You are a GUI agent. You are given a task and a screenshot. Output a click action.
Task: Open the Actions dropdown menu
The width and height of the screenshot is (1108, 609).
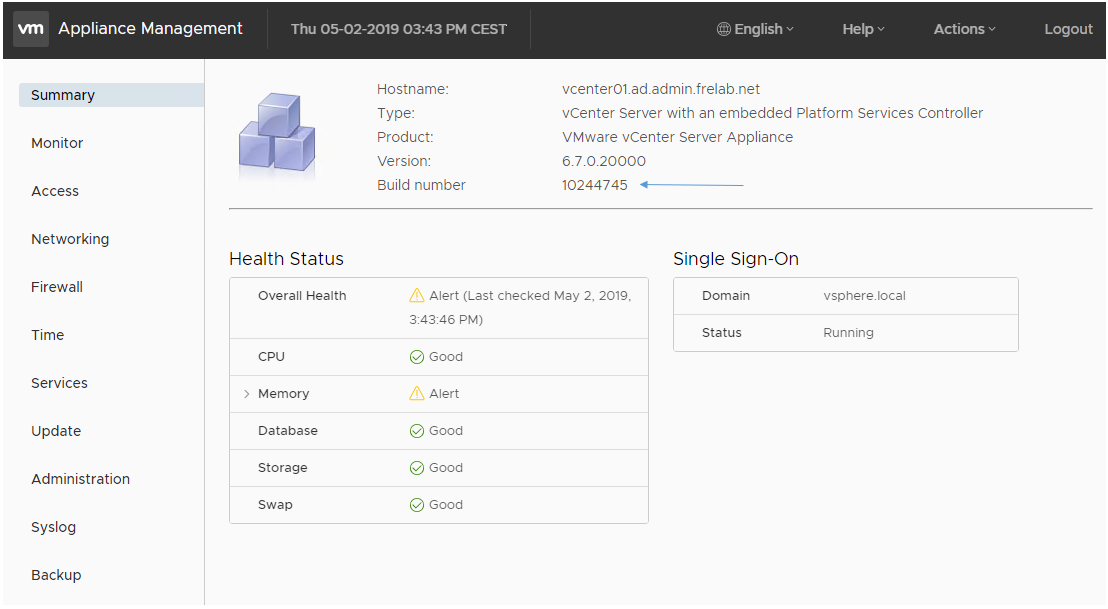pyautogui.click(x=963, y=29)
